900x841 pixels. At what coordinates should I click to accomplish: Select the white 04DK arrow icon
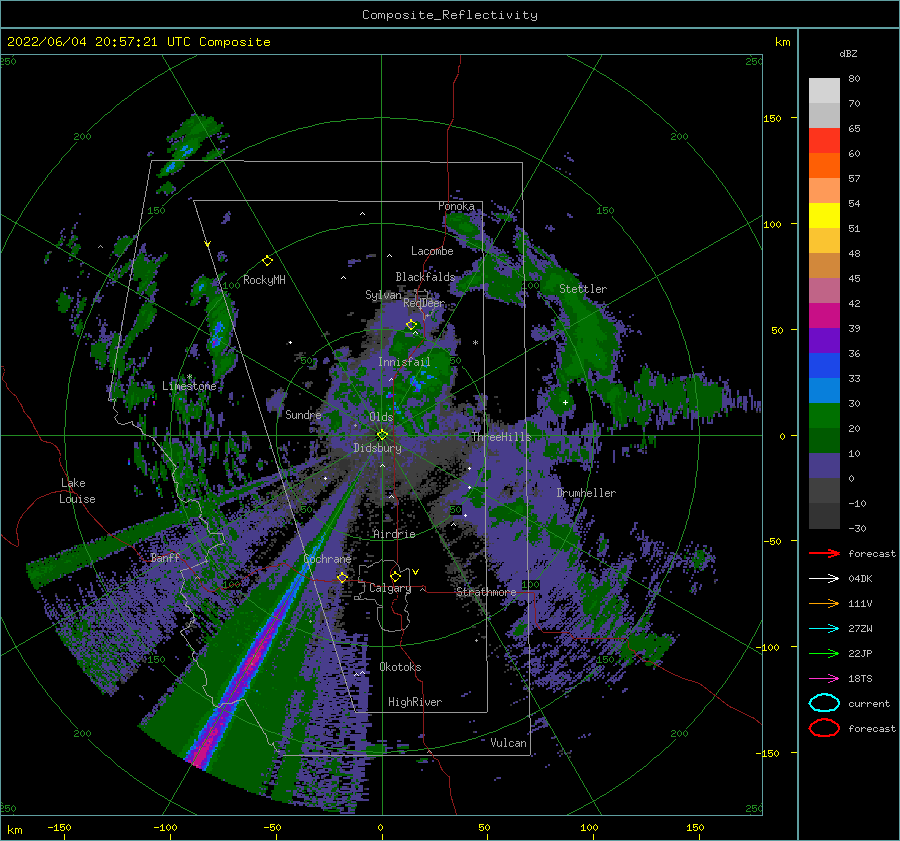(824, 579)
